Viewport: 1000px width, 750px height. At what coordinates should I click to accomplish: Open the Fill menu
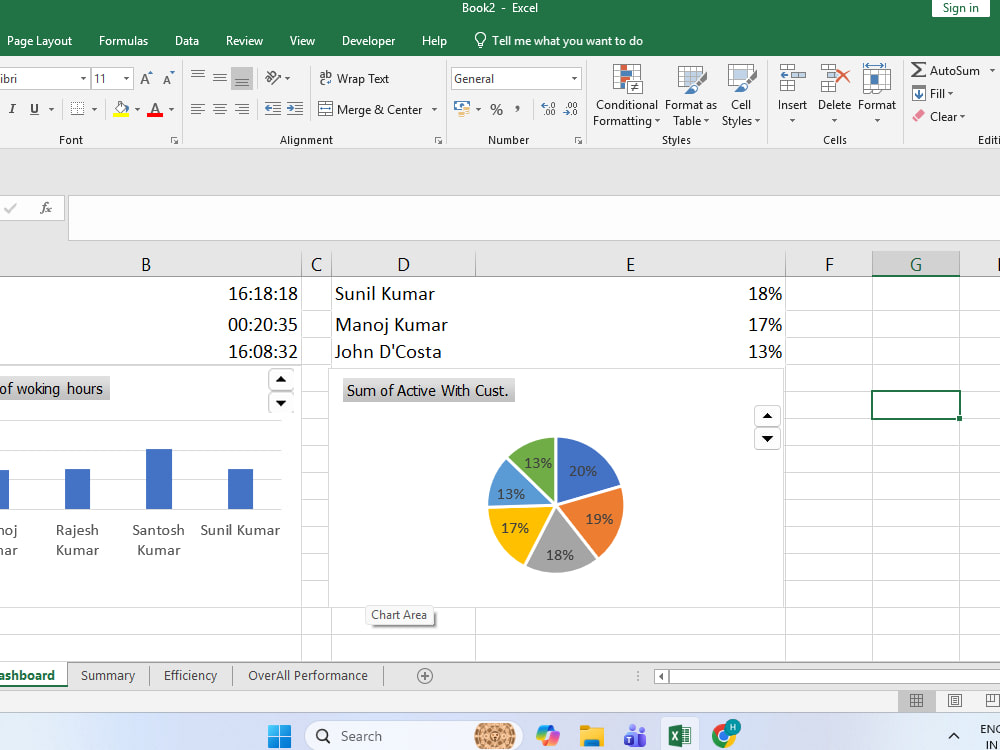tap(933, 94)
